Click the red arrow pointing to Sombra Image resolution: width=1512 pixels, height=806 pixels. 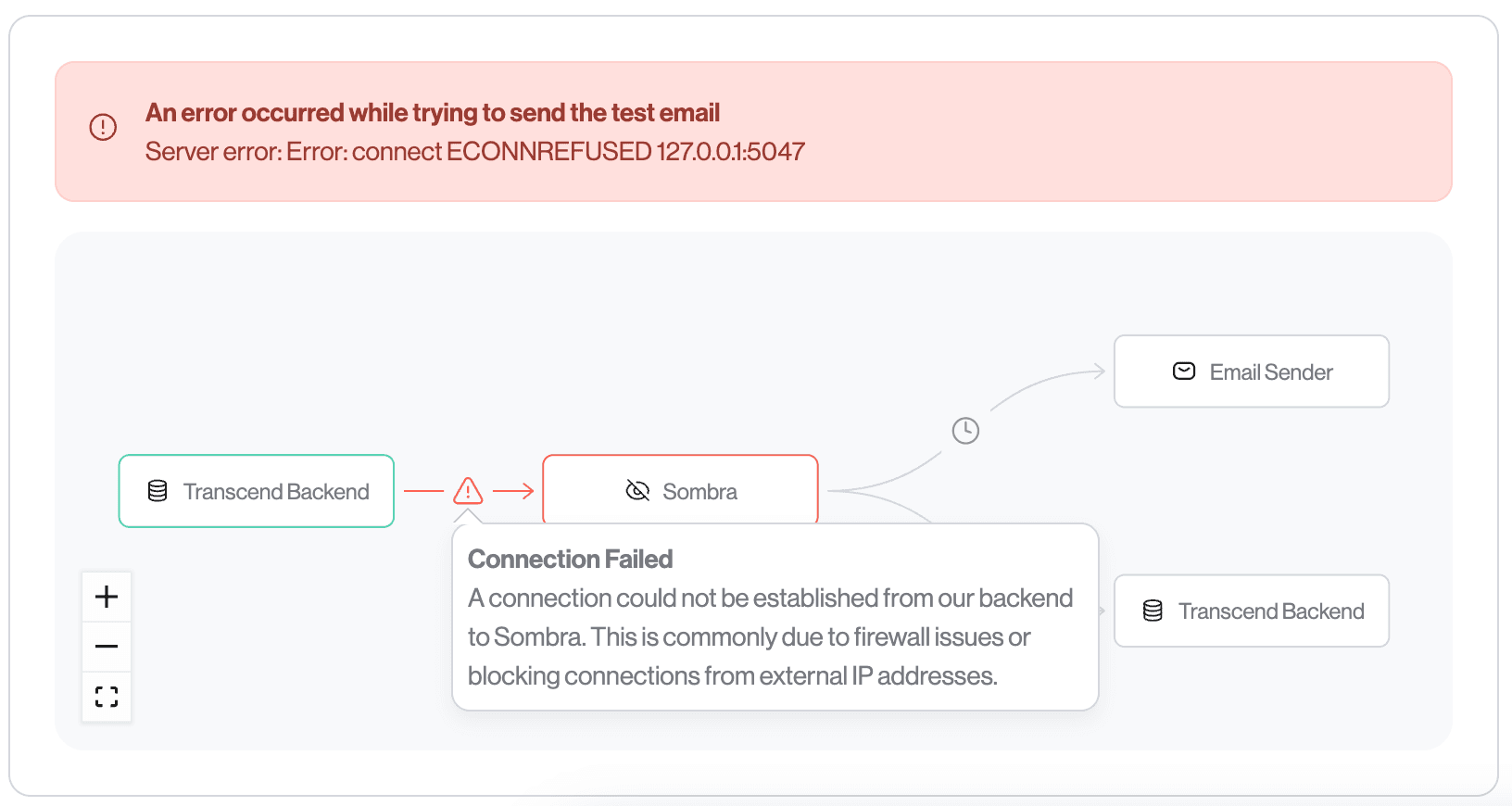point(514,490)
